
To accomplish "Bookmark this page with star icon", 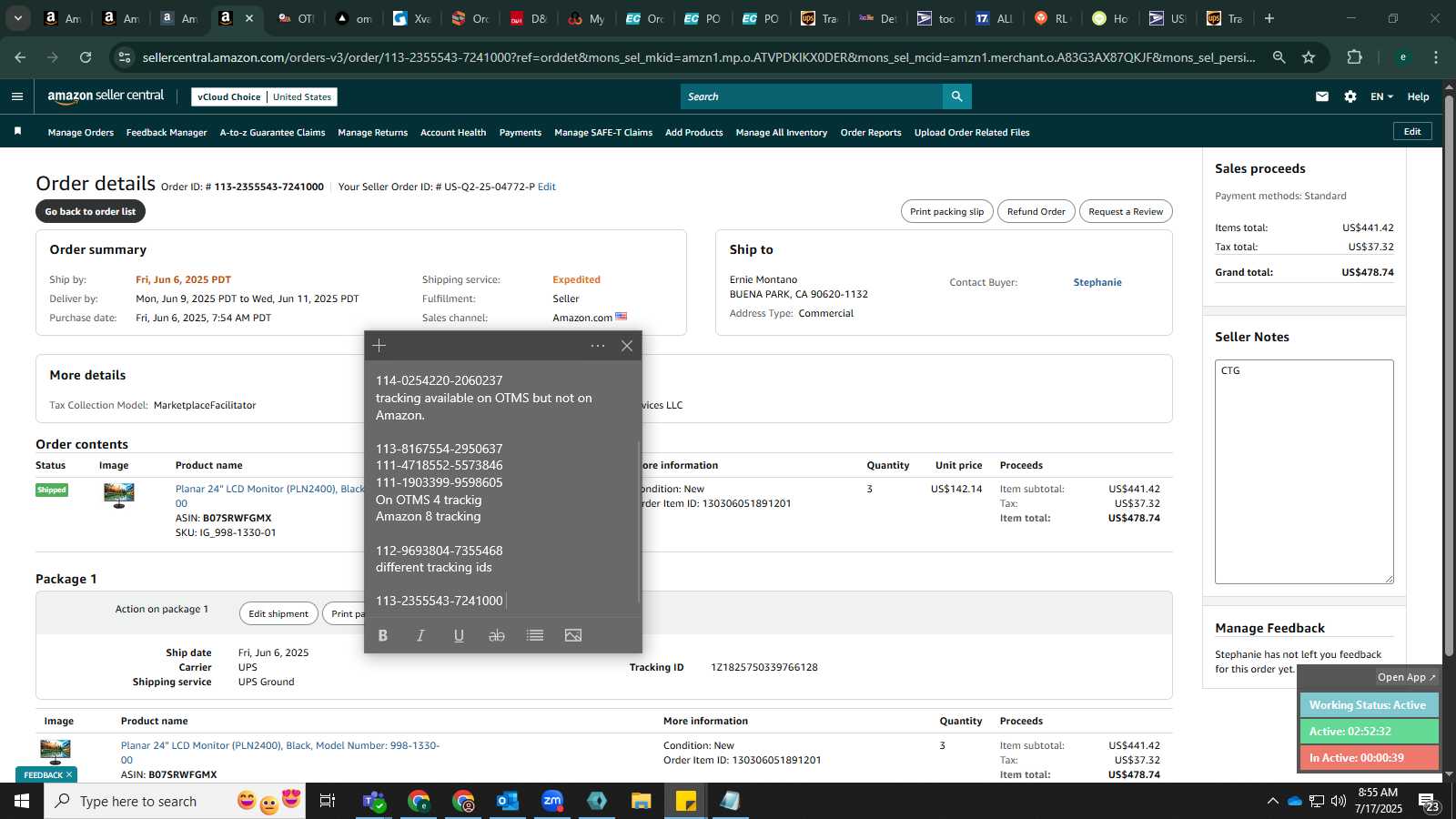I will pyautogui.click(x=1309, y=57).
